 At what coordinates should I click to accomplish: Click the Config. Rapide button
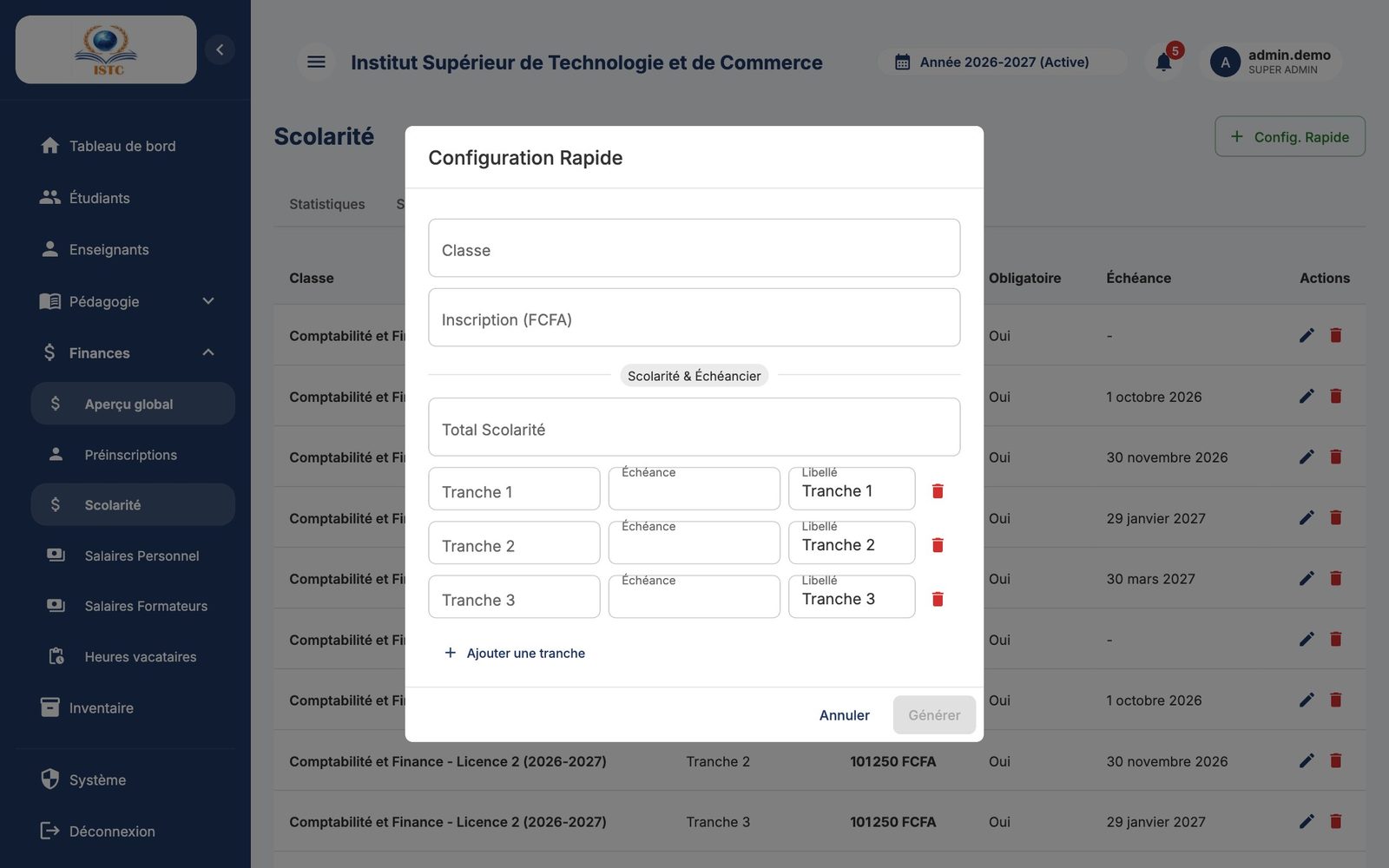[x=1289, y=136]
